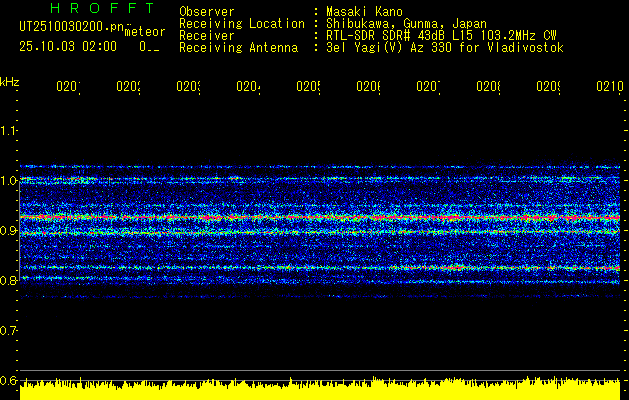The height and width of the screenshot is (400, 629).
Task: Click the 0204 time marker
Action: coord(248,86)
